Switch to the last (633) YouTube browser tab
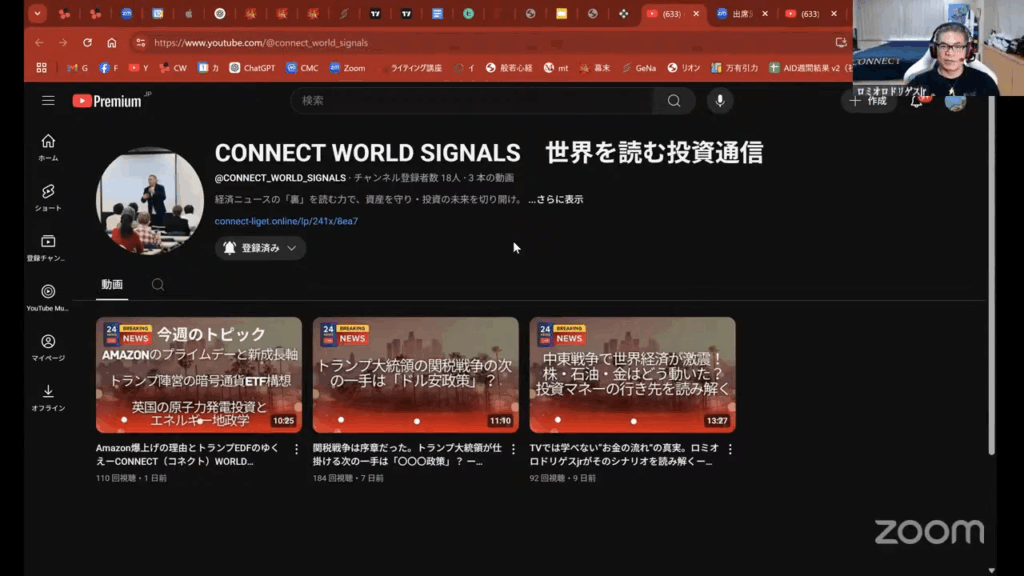The image size is (1024, 576). [x=803, y=14]
